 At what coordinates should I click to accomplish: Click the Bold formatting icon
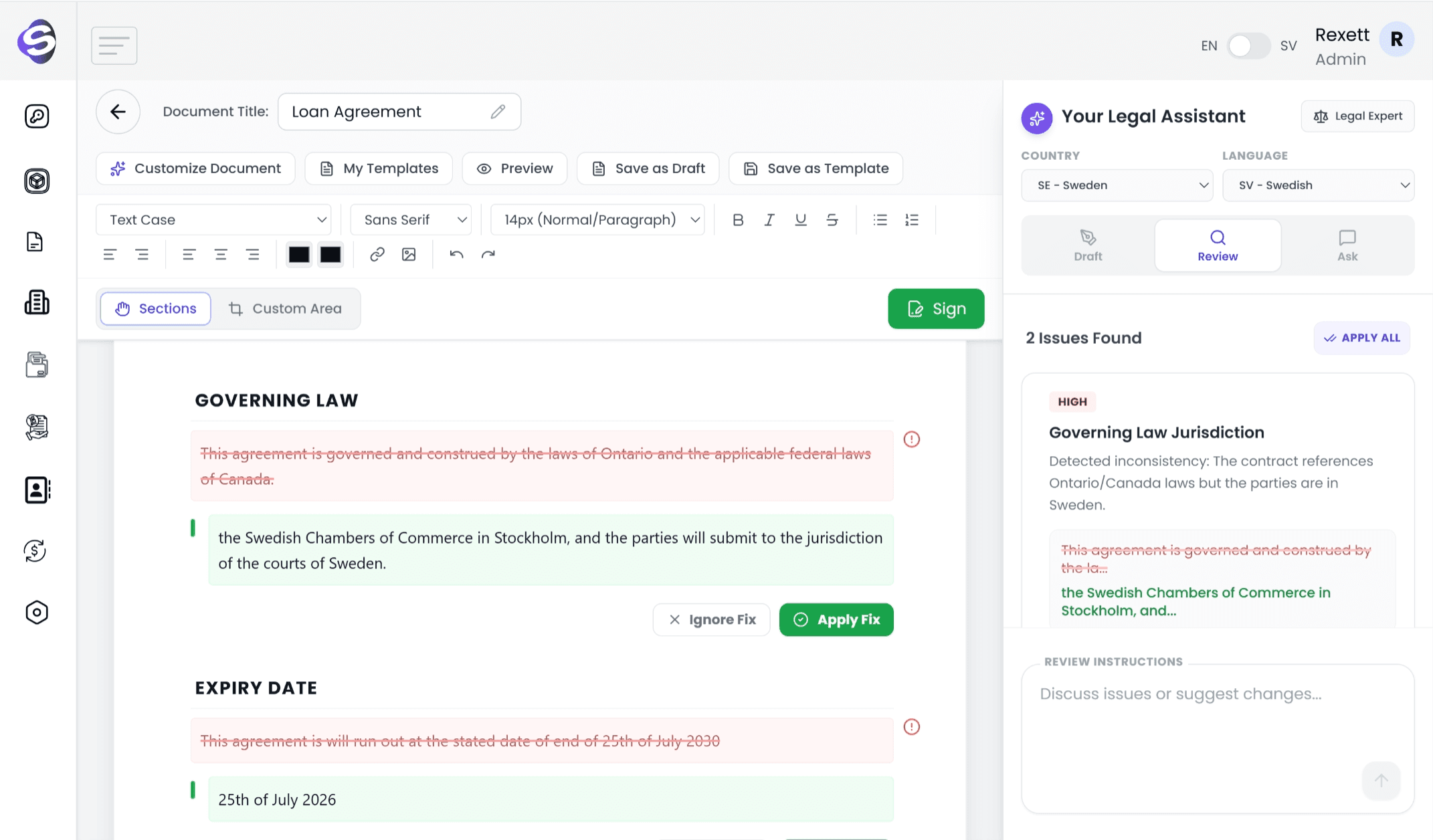(738, 220)
